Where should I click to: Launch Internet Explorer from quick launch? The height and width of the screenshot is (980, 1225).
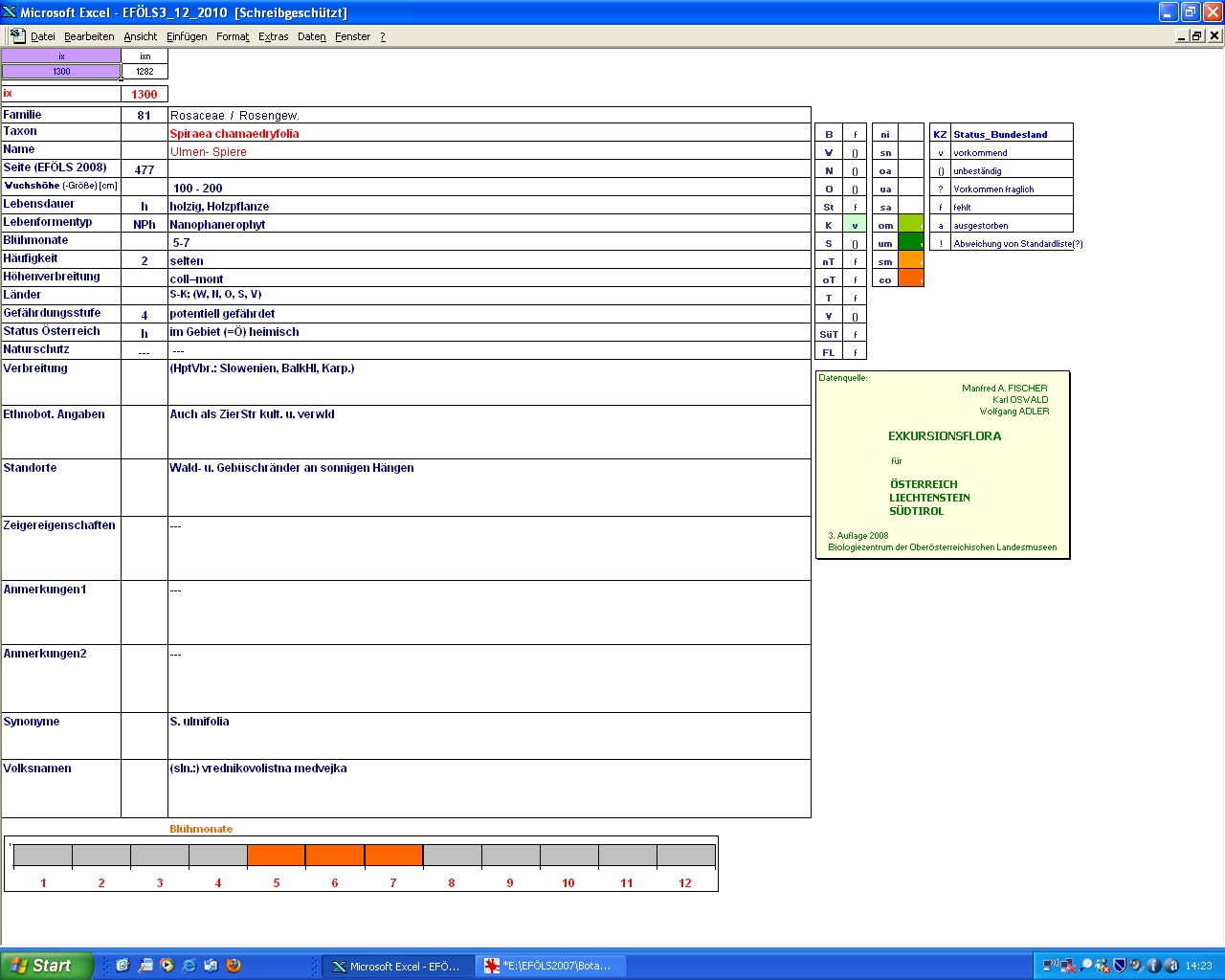coord(189,966)
